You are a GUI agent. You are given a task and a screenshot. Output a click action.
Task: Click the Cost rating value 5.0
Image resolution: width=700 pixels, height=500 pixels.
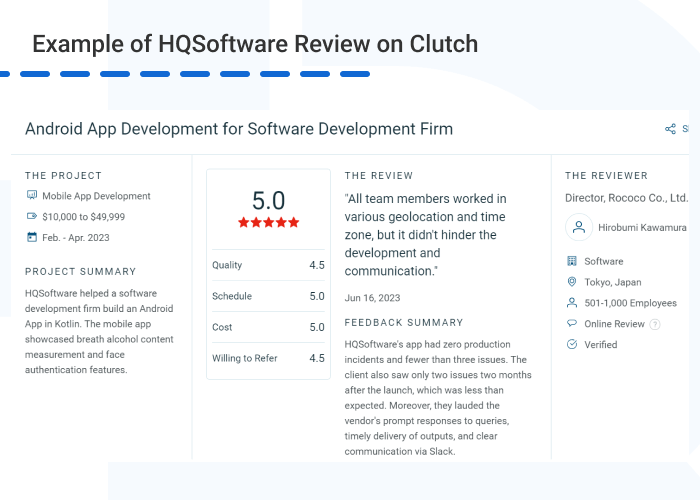coord(317,327)
